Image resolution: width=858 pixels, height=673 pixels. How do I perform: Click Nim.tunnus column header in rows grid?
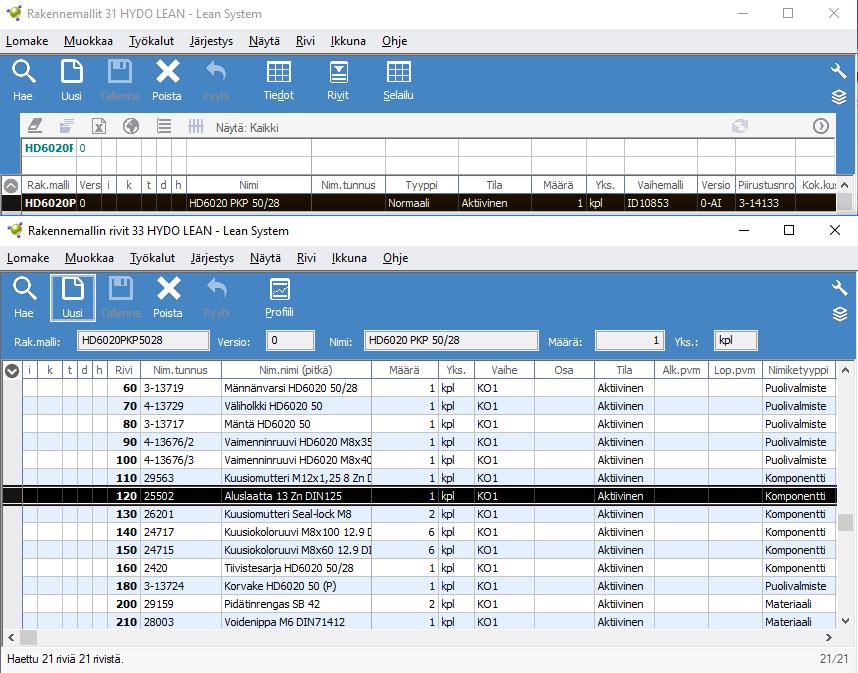click(x=181, y=370)
